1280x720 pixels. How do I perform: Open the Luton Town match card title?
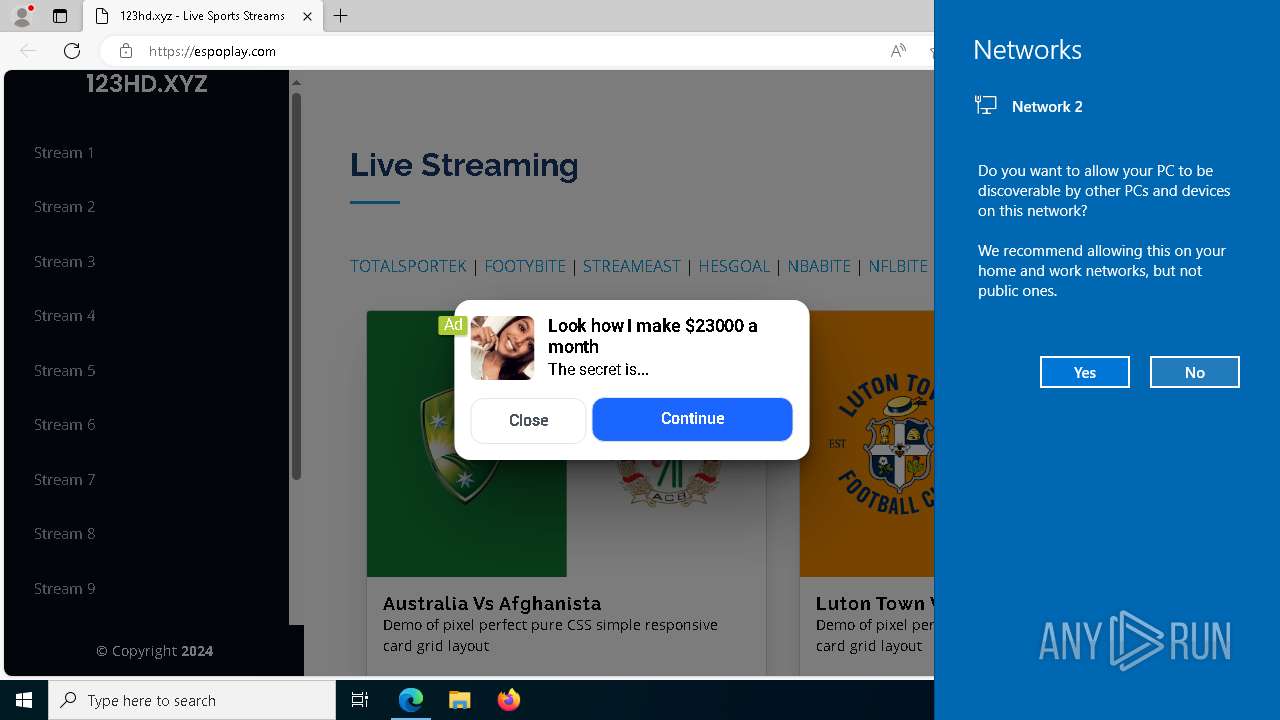pos(874,604)
